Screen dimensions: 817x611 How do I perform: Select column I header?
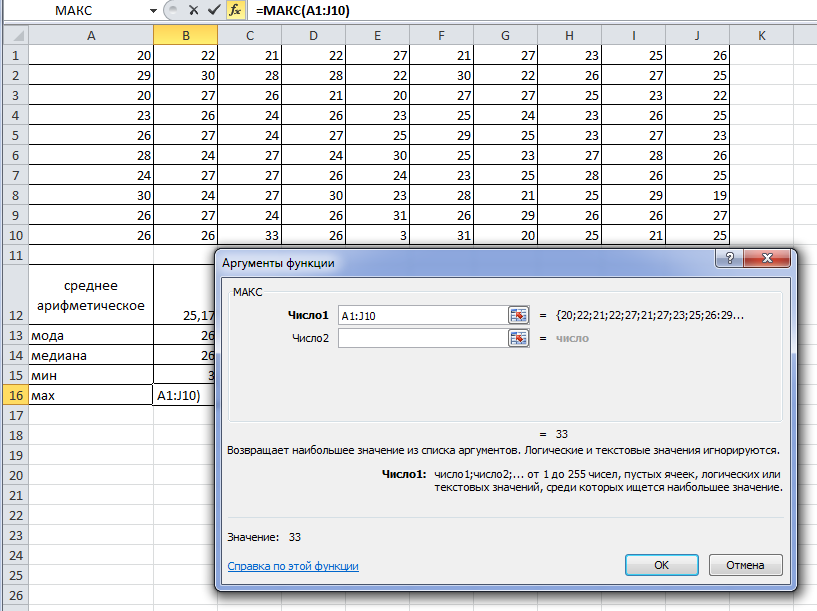634,35
